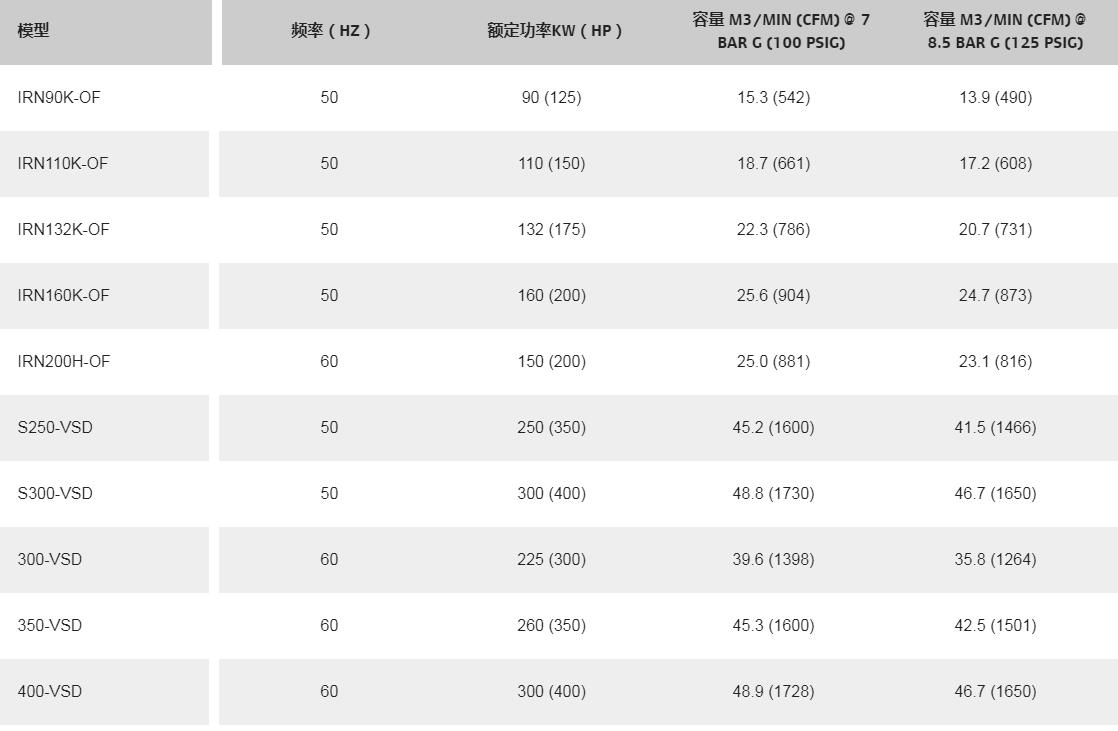Select the 300-VSD model cell
This screenshot has height=731, width=1118.
coord(50,559)
